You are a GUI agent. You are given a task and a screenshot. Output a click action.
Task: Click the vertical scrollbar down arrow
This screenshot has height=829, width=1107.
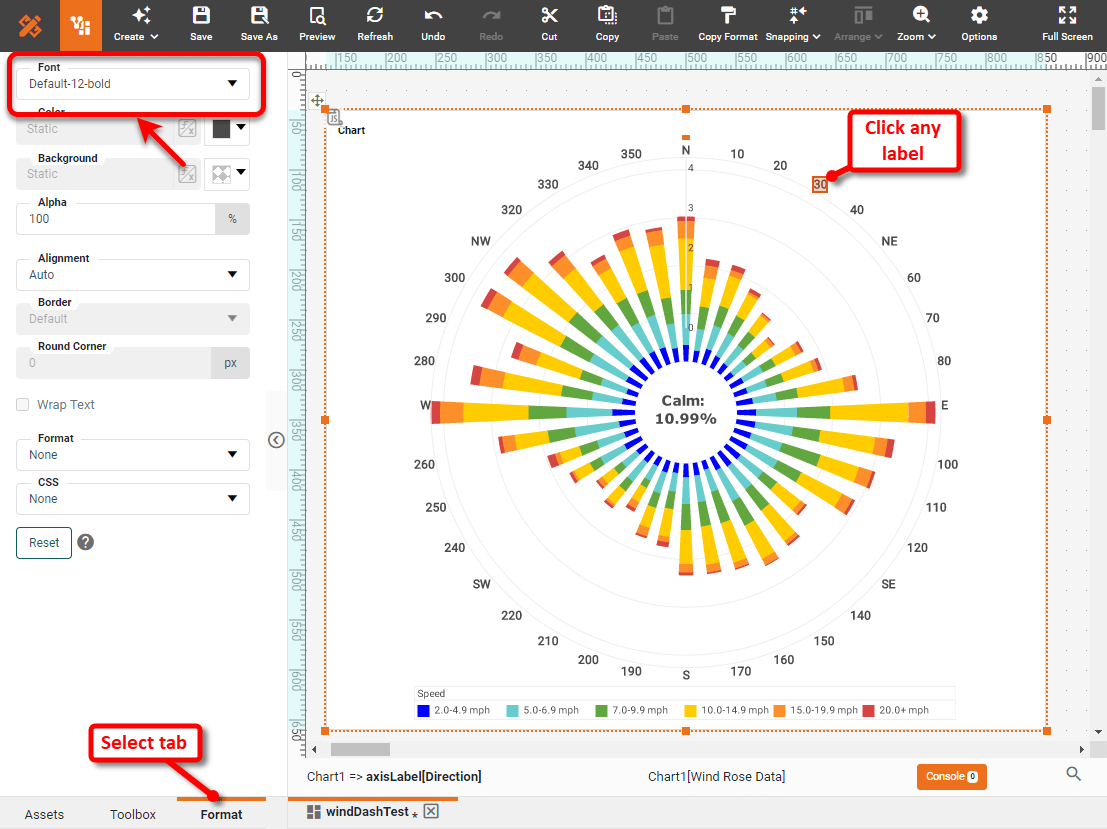(x=1098, y=732)
